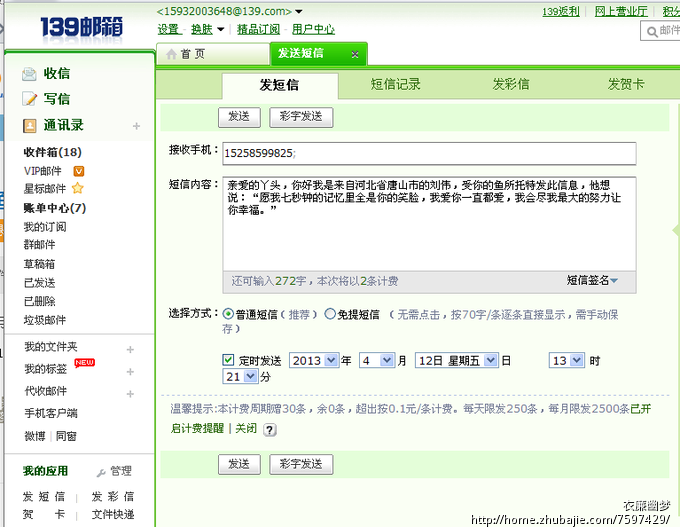Screen dimensions: 680x527
Task: Expand the account email dropdown arrow
Action: coord(299,11)
